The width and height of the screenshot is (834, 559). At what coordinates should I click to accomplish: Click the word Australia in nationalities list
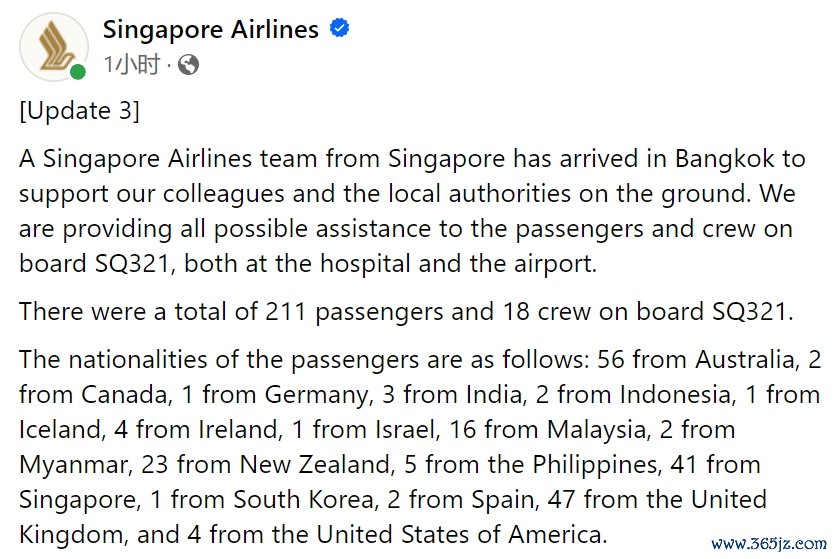[x=745, y=360]
